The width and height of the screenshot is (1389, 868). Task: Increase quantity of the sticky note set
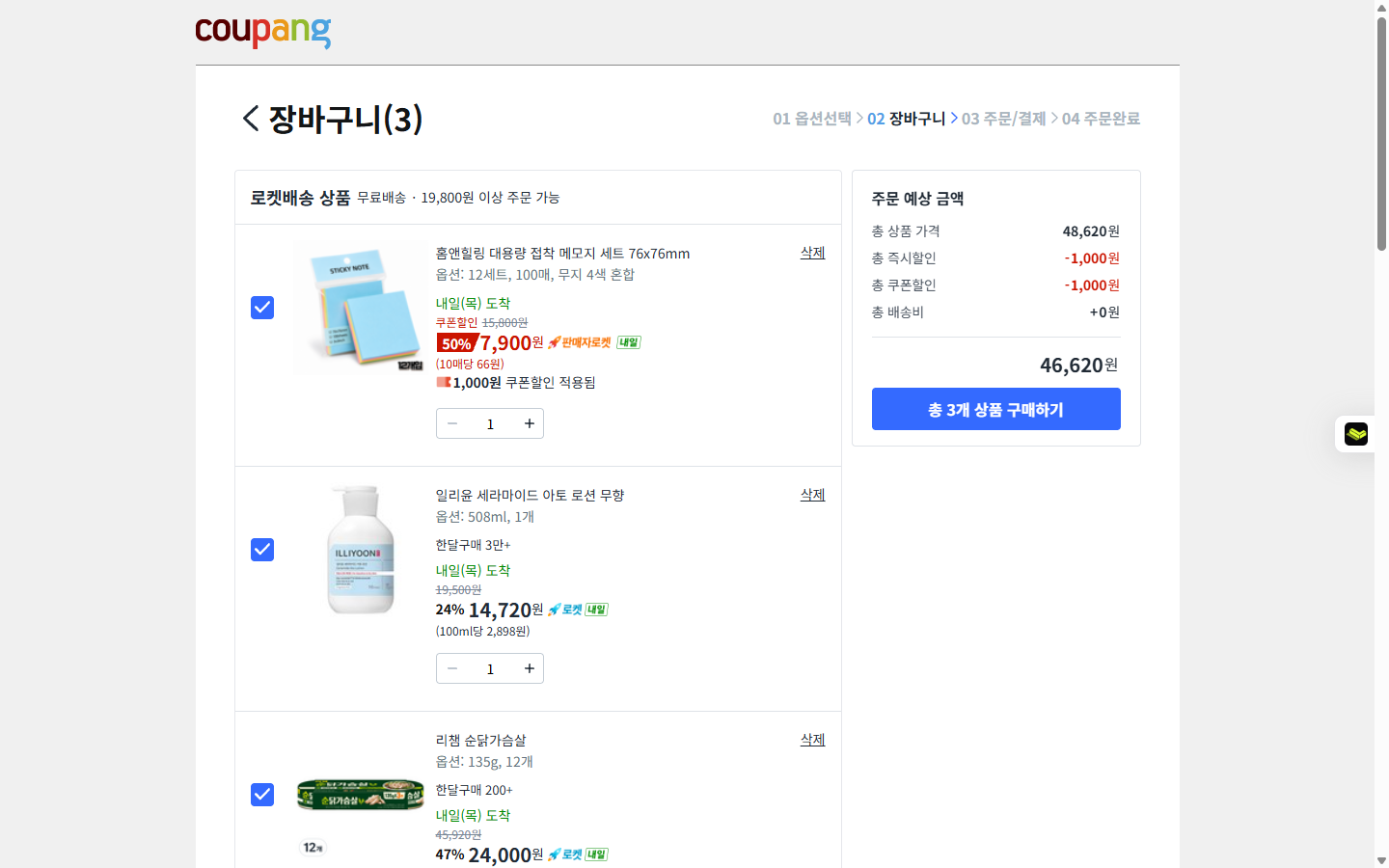click(529, 423)
